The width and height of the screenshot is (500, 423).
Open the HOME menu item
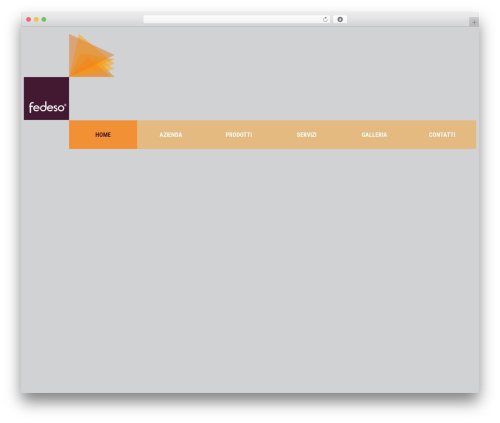[x=103, y=135]
